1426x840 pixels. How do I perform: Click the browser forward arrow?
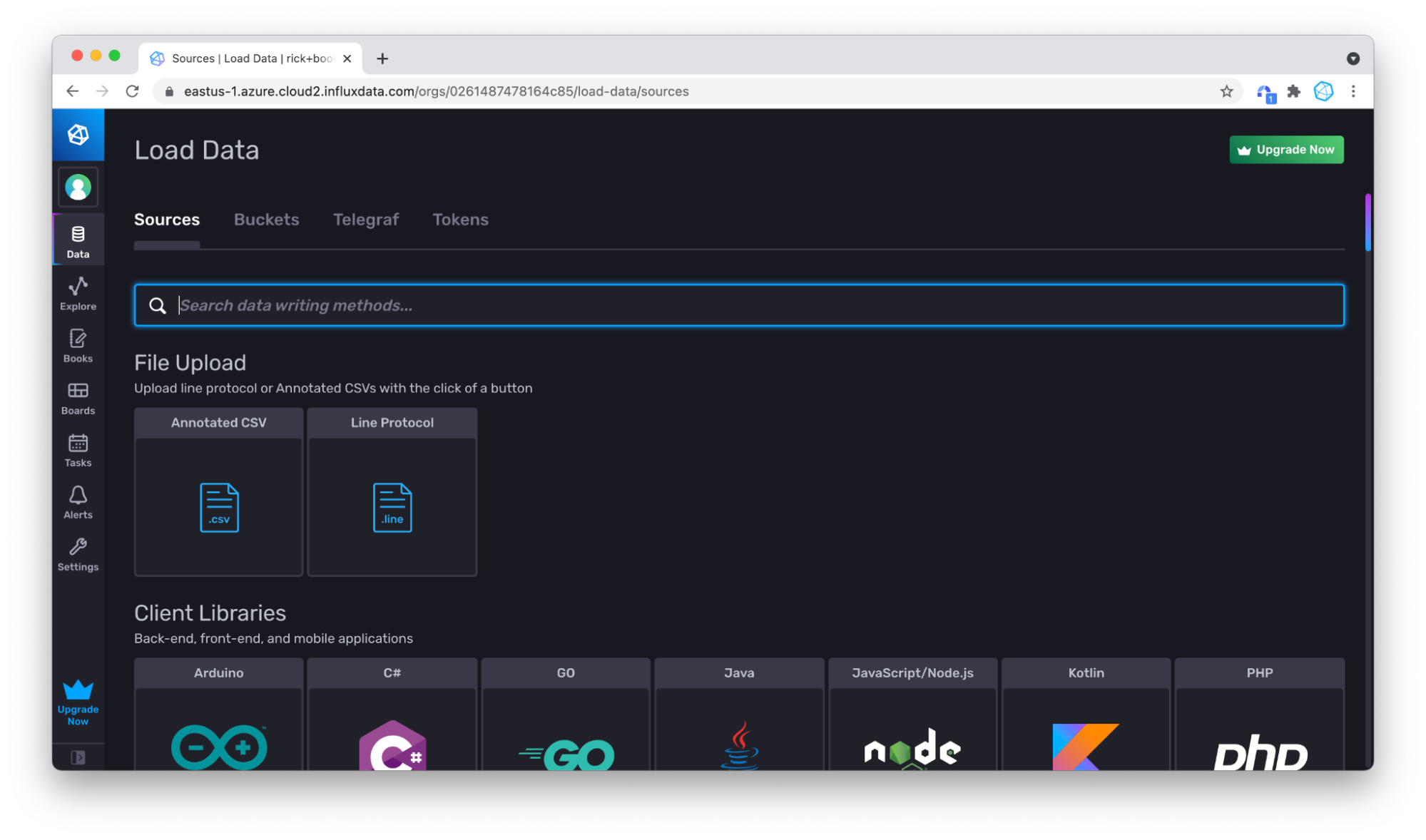point(102,91)
